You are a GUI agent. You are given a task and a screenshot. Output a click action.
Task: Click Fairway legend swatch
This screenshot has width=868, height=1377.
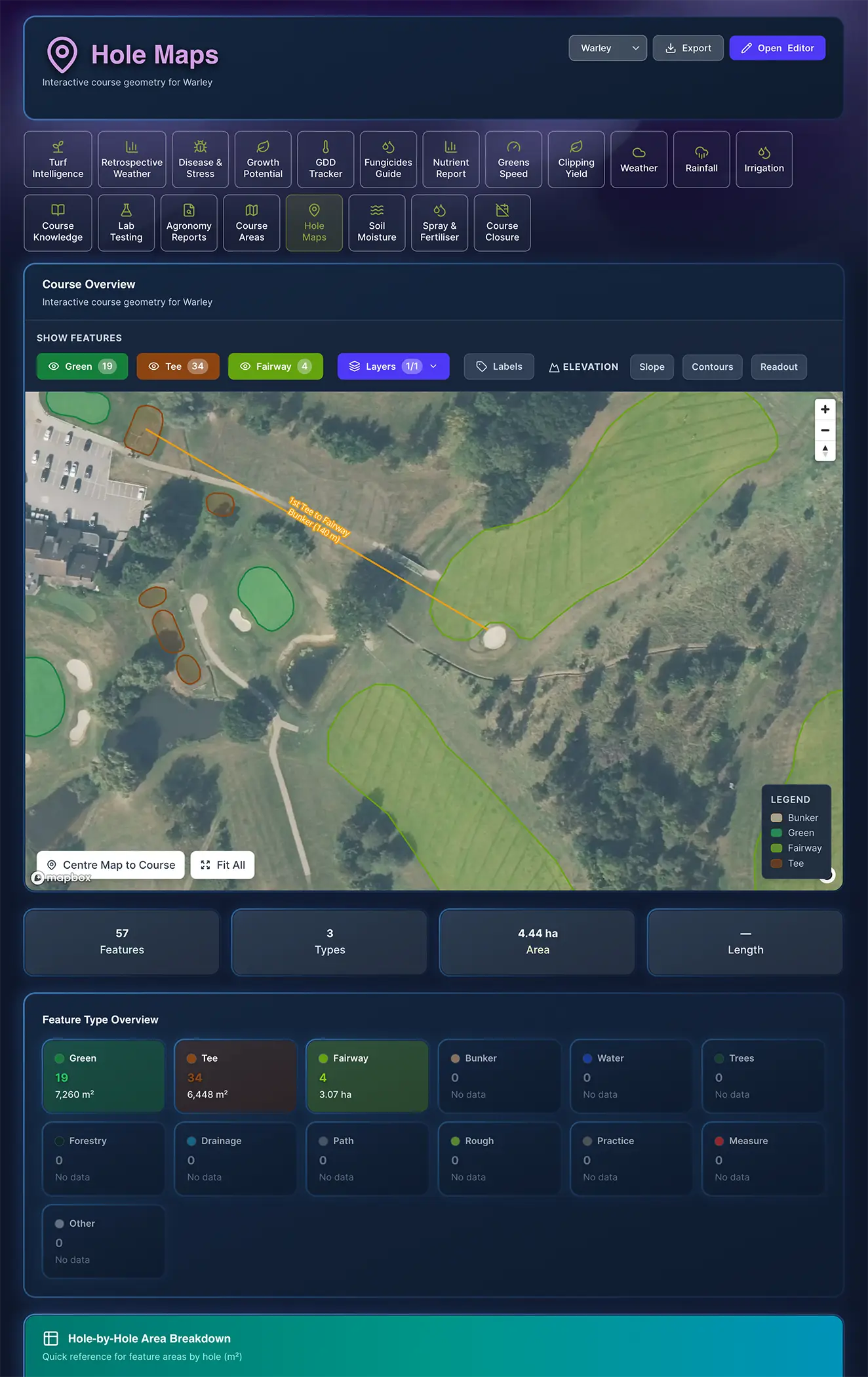coord(776,848)
